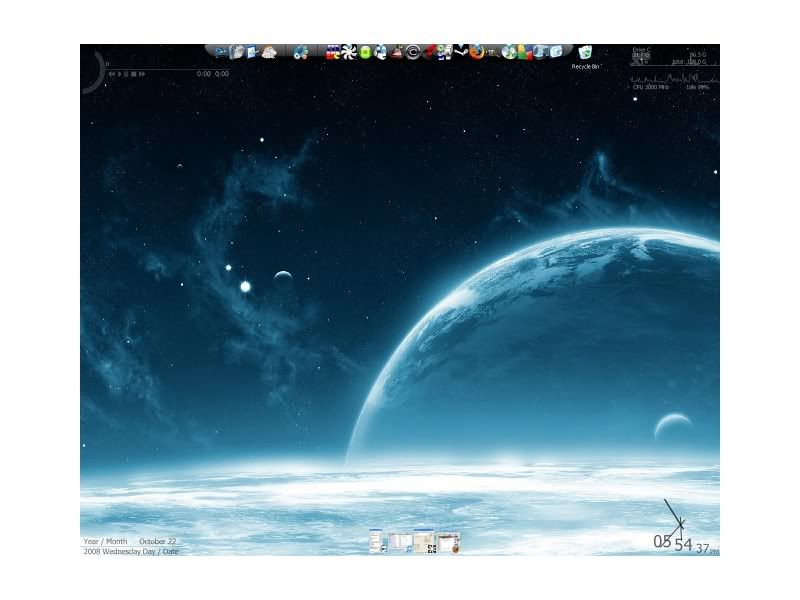Click the rewind button on media widget
This screenshot has width=800, height=600.
click(110, 74)
